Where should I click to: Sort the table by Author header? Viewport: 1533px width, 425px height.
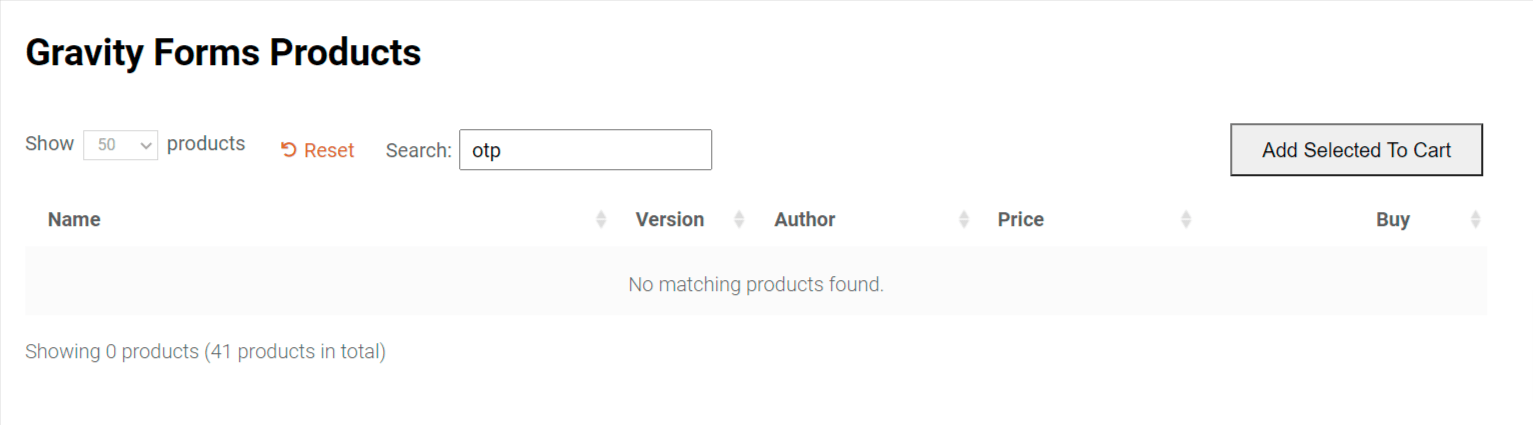805,219
